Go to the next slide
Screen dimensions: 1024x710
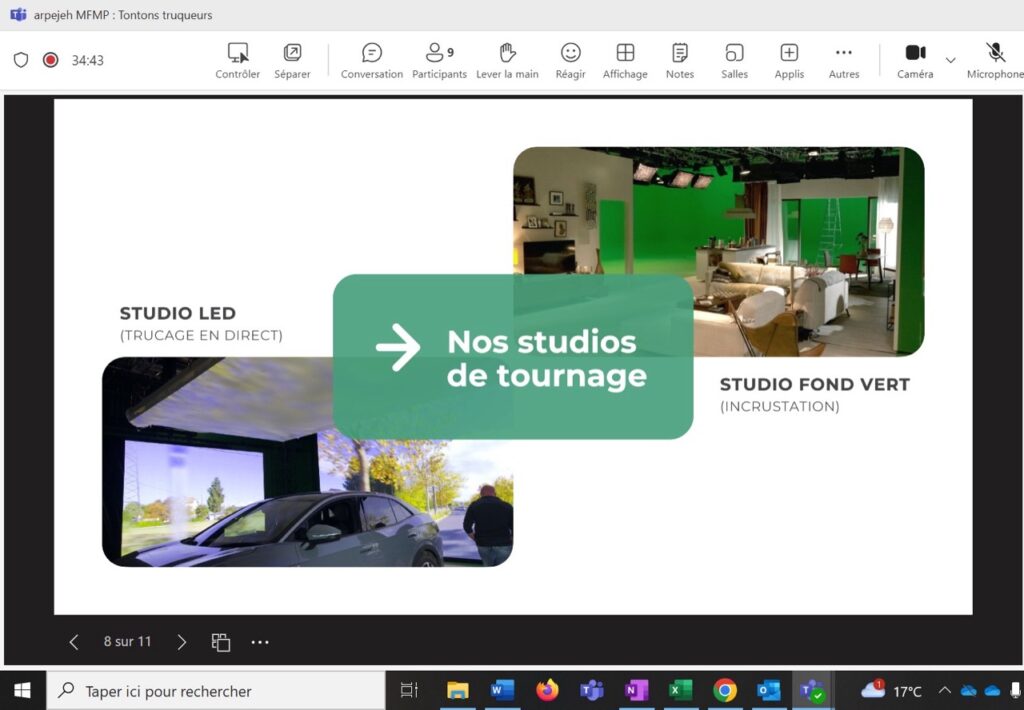(x=181, y=642)
